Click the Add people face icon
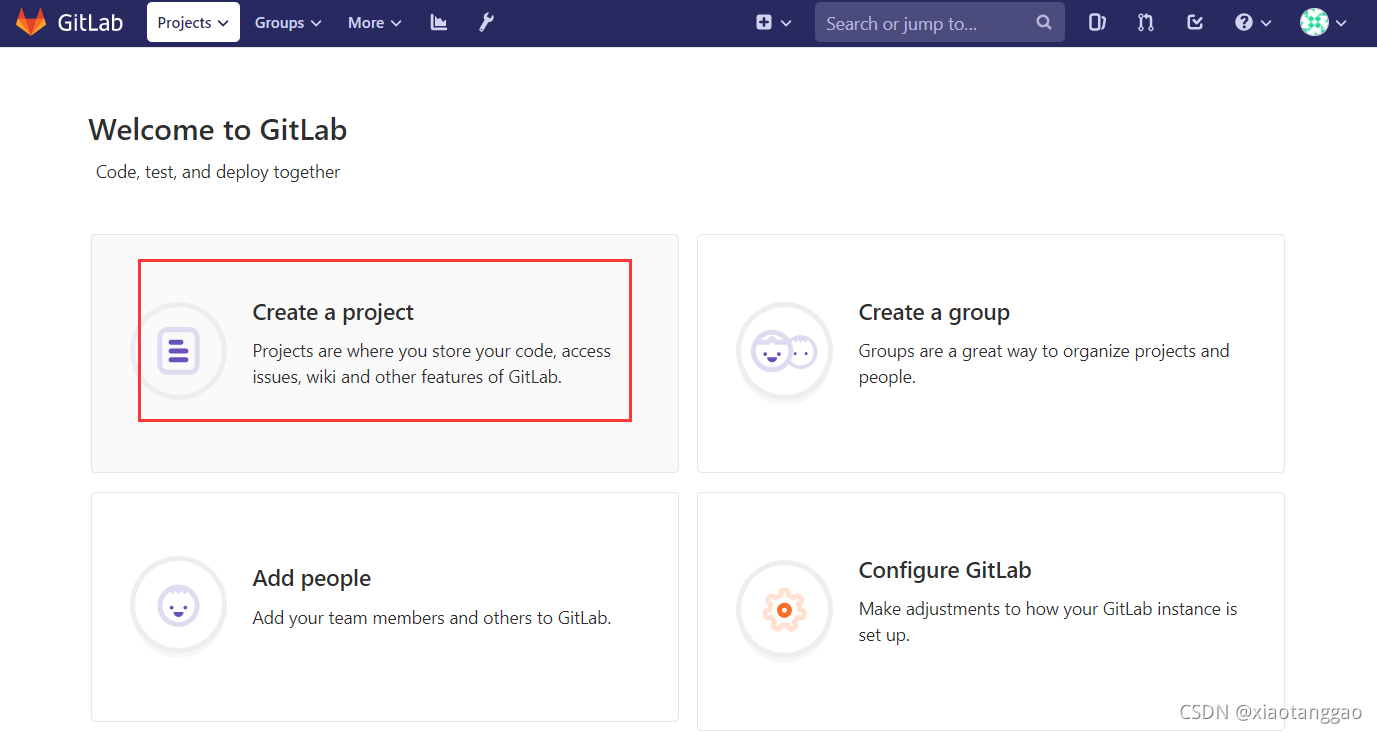This screenshot has width=1377, height=733. 179,605
